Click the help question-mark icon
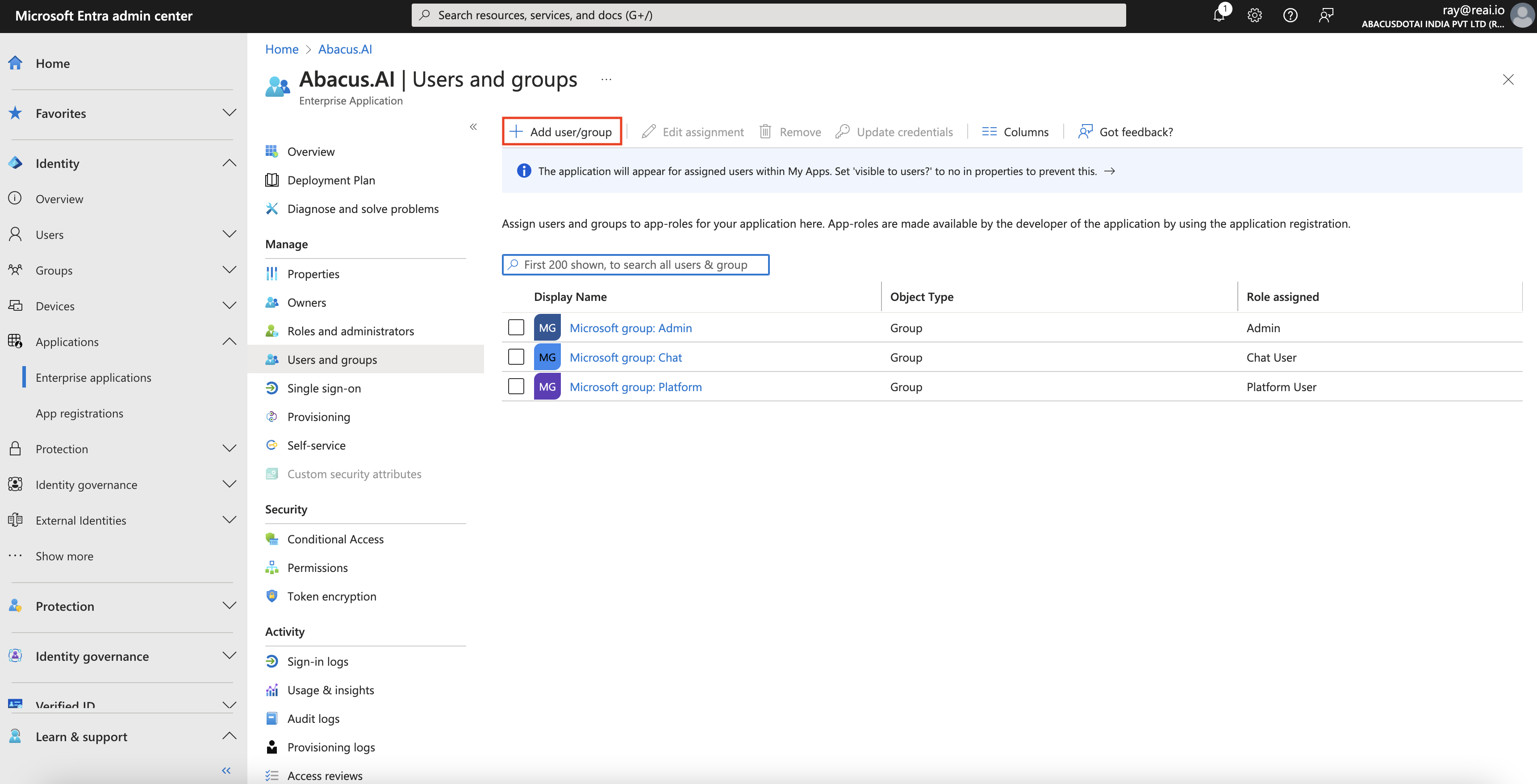The width and height of the screenshot is (1537, 784). point(1290,15)
